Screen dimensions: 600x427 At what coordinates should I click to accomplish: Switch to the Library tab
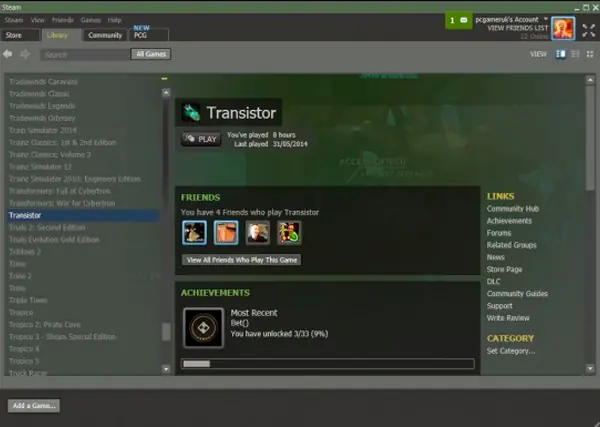pyautogui.click(x=61, y=35)
